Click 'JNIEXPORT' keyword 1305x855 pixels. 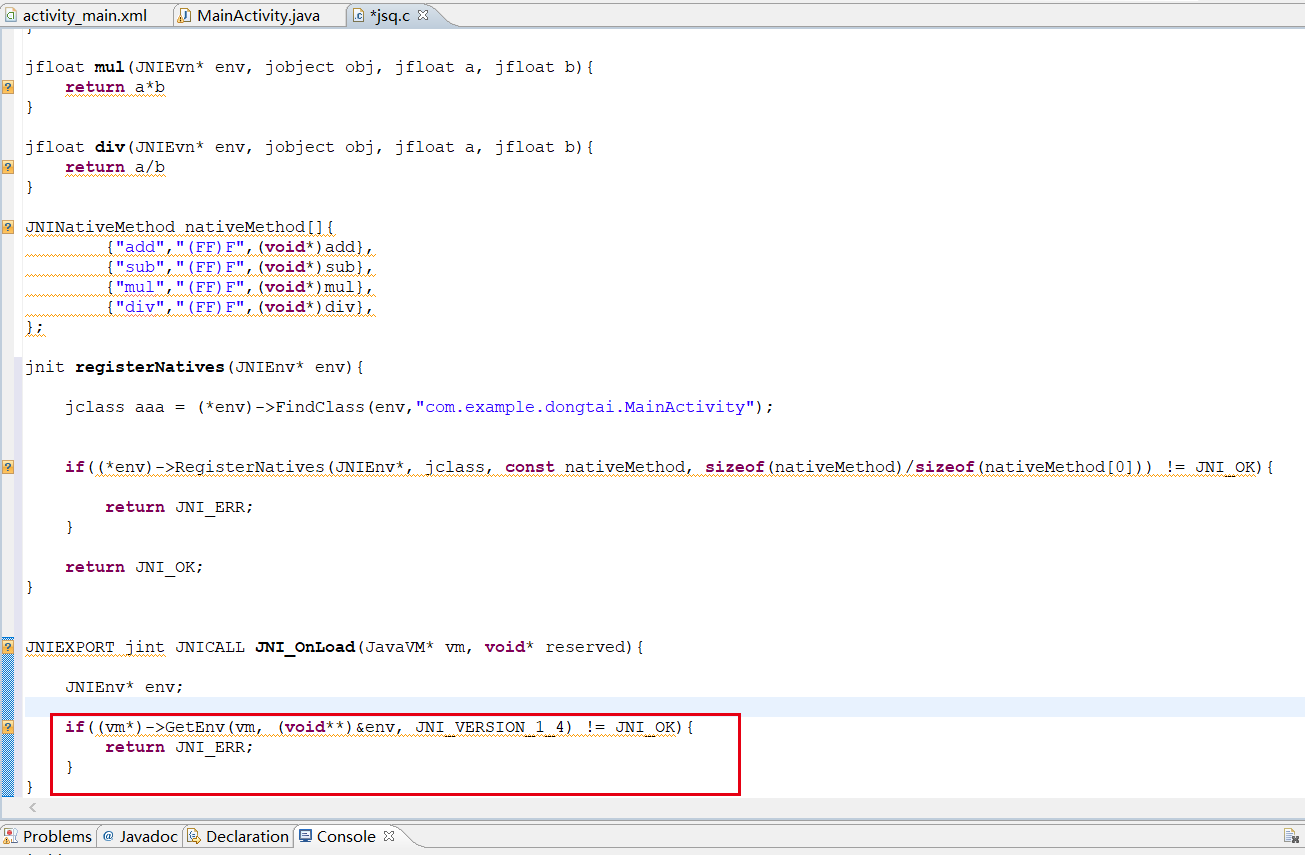click(x=70, y=647)
